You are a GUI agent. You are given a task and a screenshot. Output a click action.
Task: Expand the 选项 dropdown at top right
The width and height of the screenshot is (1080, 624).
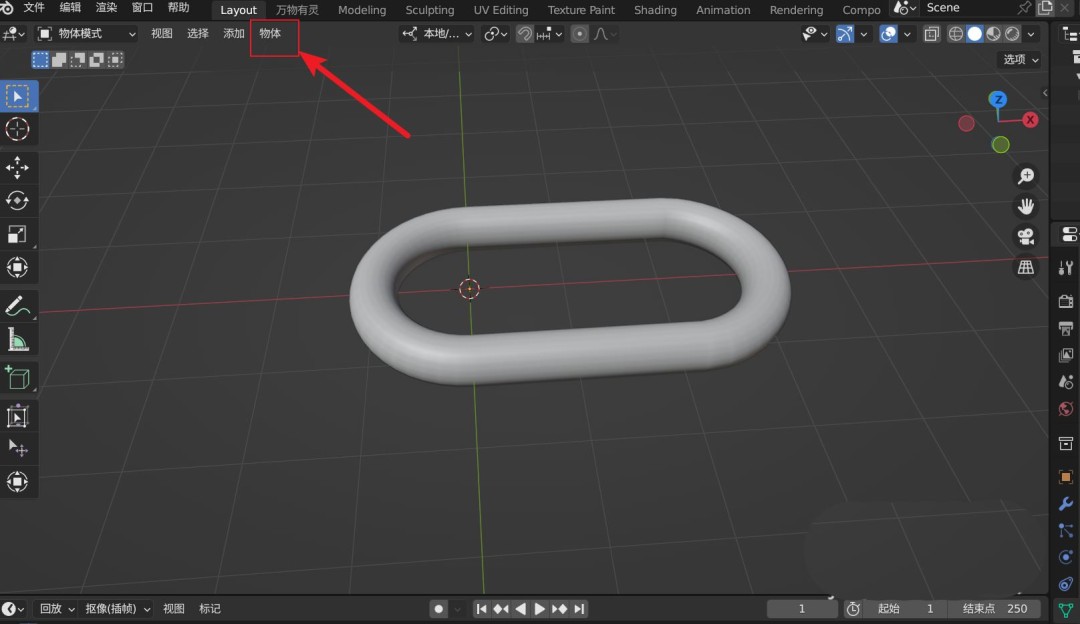(1017, 59)
